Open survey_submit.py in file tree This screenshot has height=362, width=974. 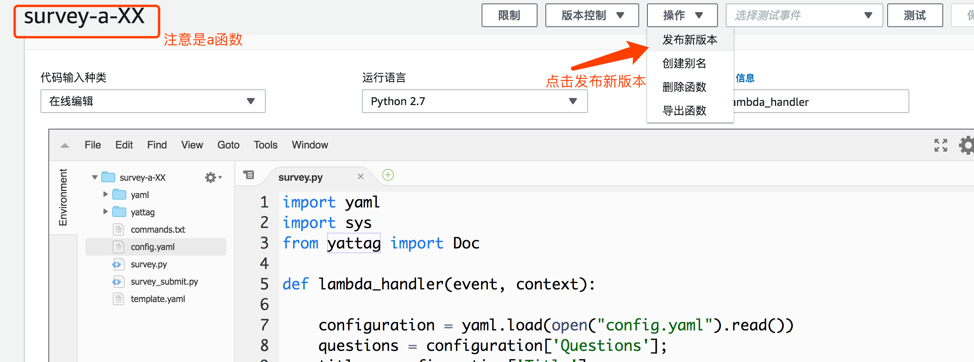click(x=164, y=281)
